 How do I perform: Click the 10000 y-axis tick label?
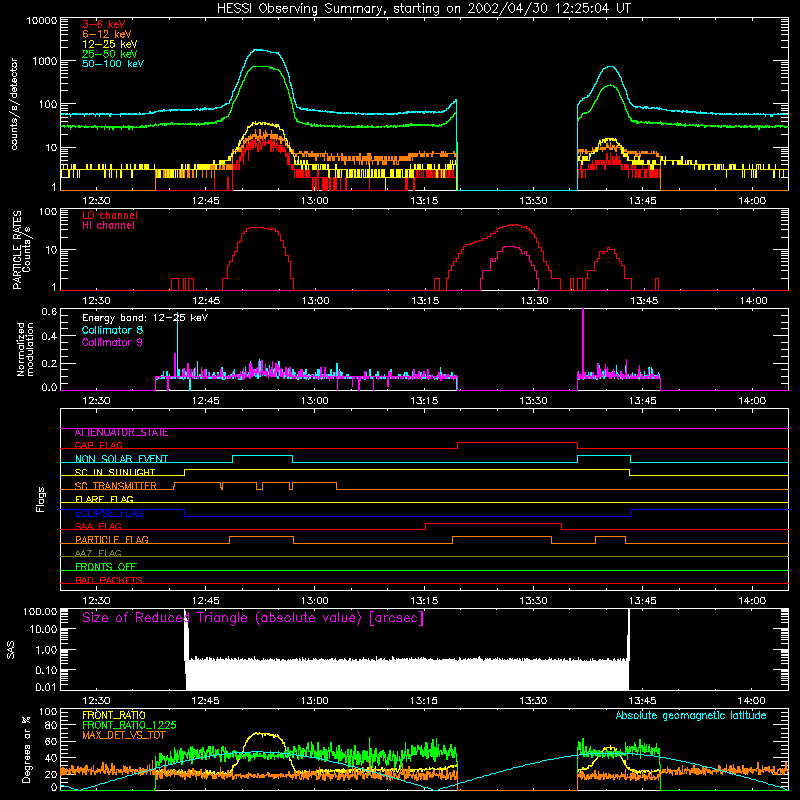click(42, 21)
